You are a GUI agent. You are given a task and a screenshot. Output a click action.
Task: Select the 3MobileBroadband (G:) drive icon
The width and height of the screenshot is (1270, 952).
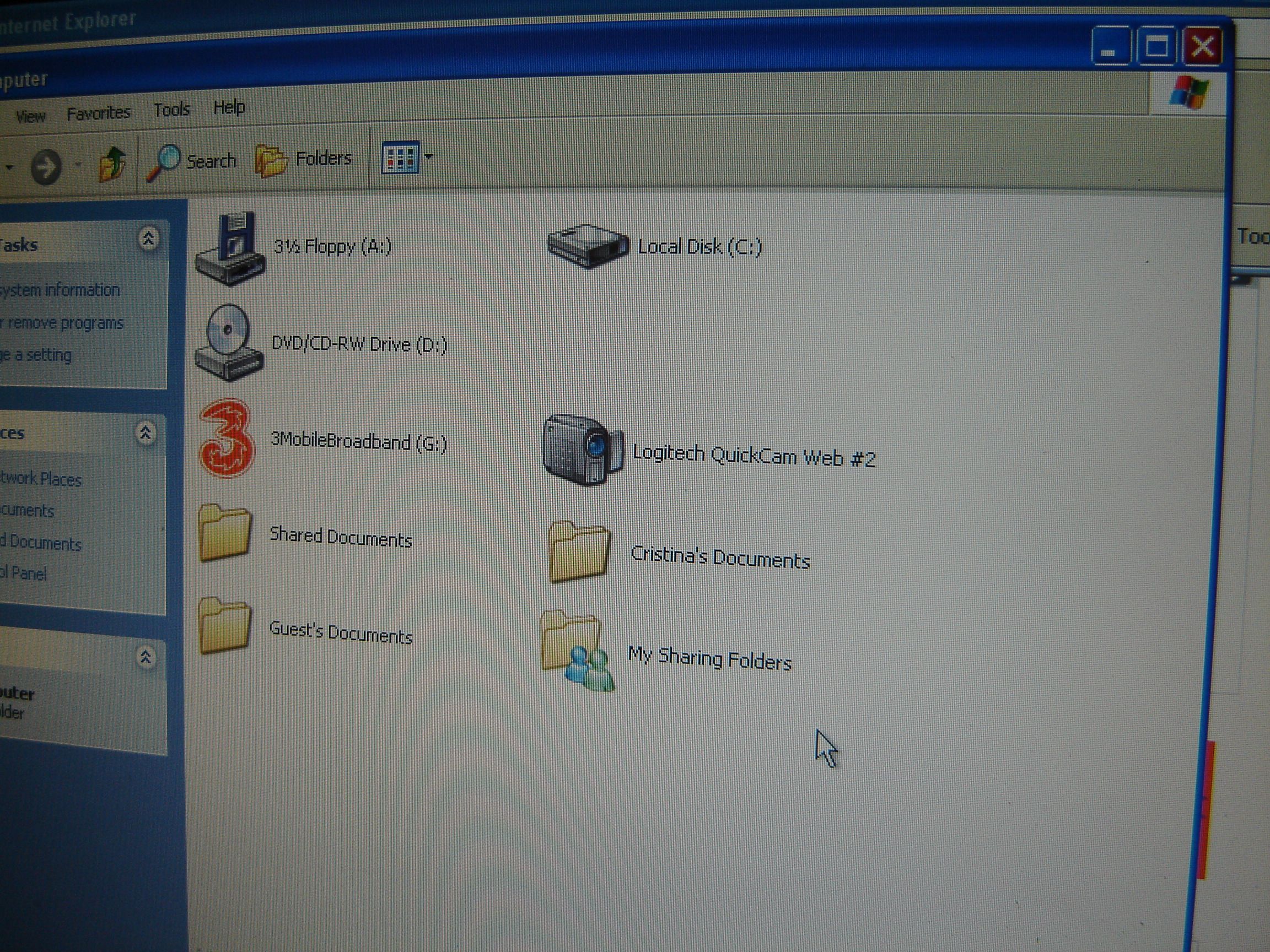coord(227,439)
